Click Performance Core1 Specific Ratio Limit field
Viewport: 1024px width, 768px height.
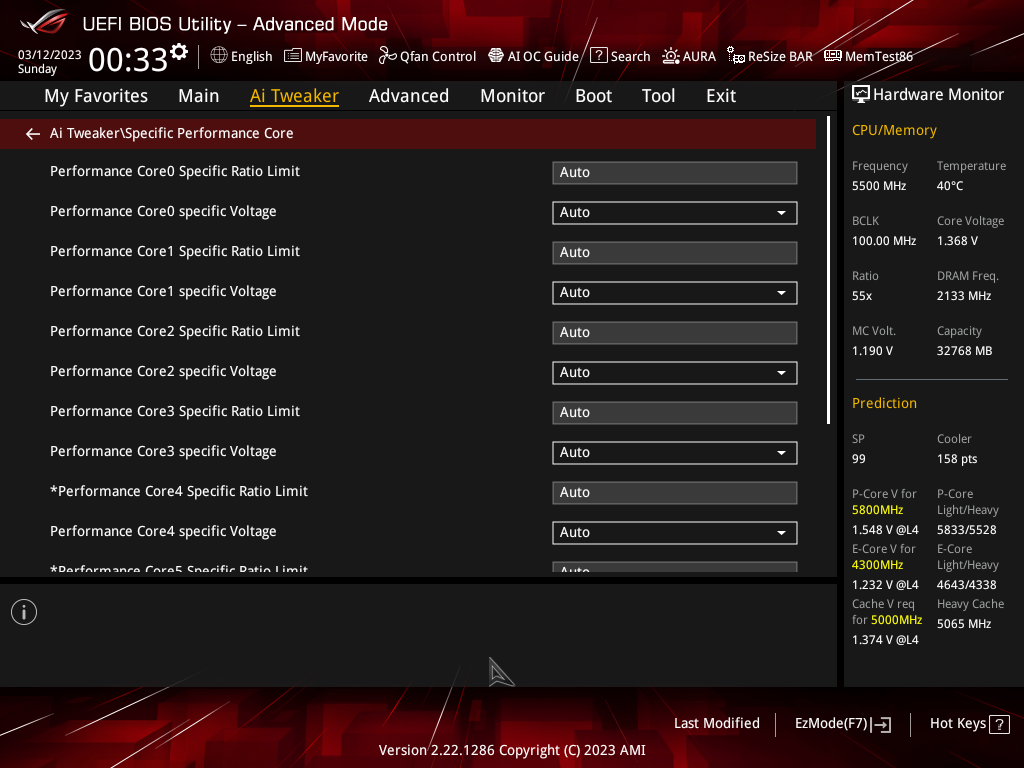click(x=675, y=253)
